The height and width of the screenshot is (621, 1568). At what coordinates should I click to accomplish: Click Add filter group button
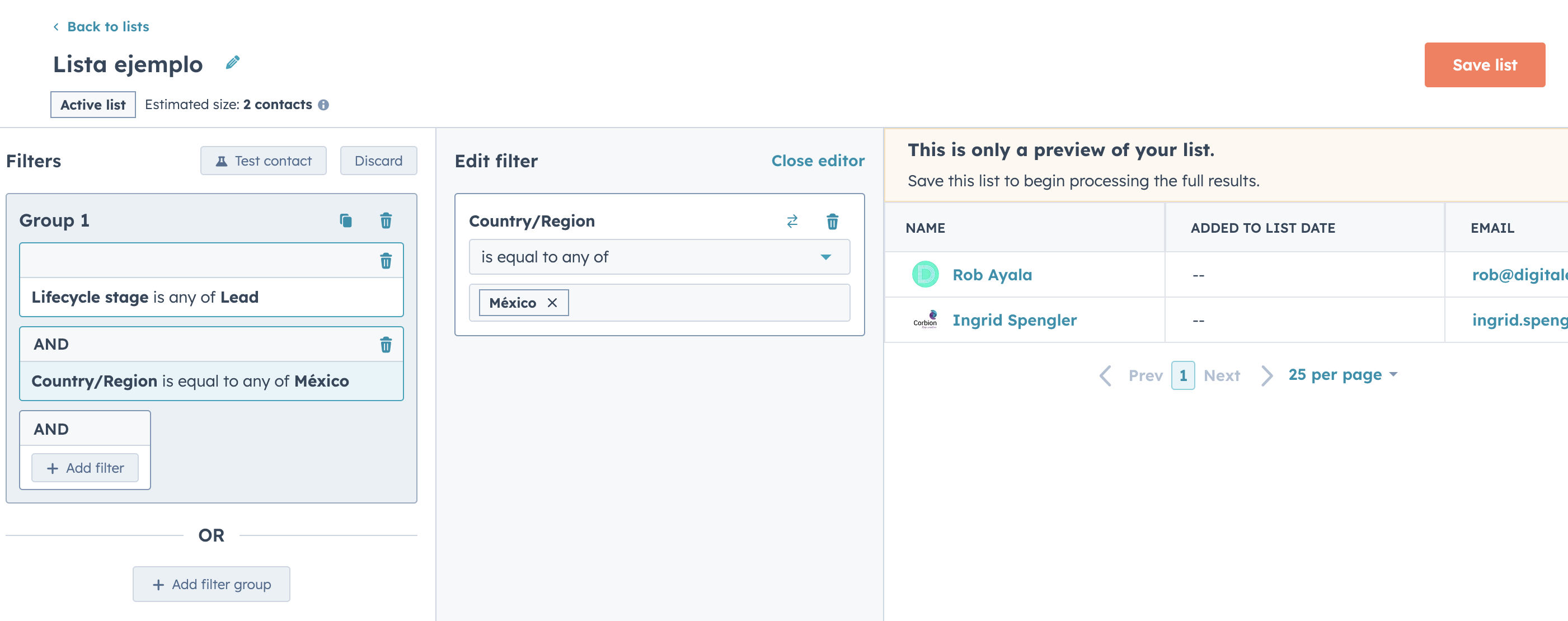pos(211,584)
